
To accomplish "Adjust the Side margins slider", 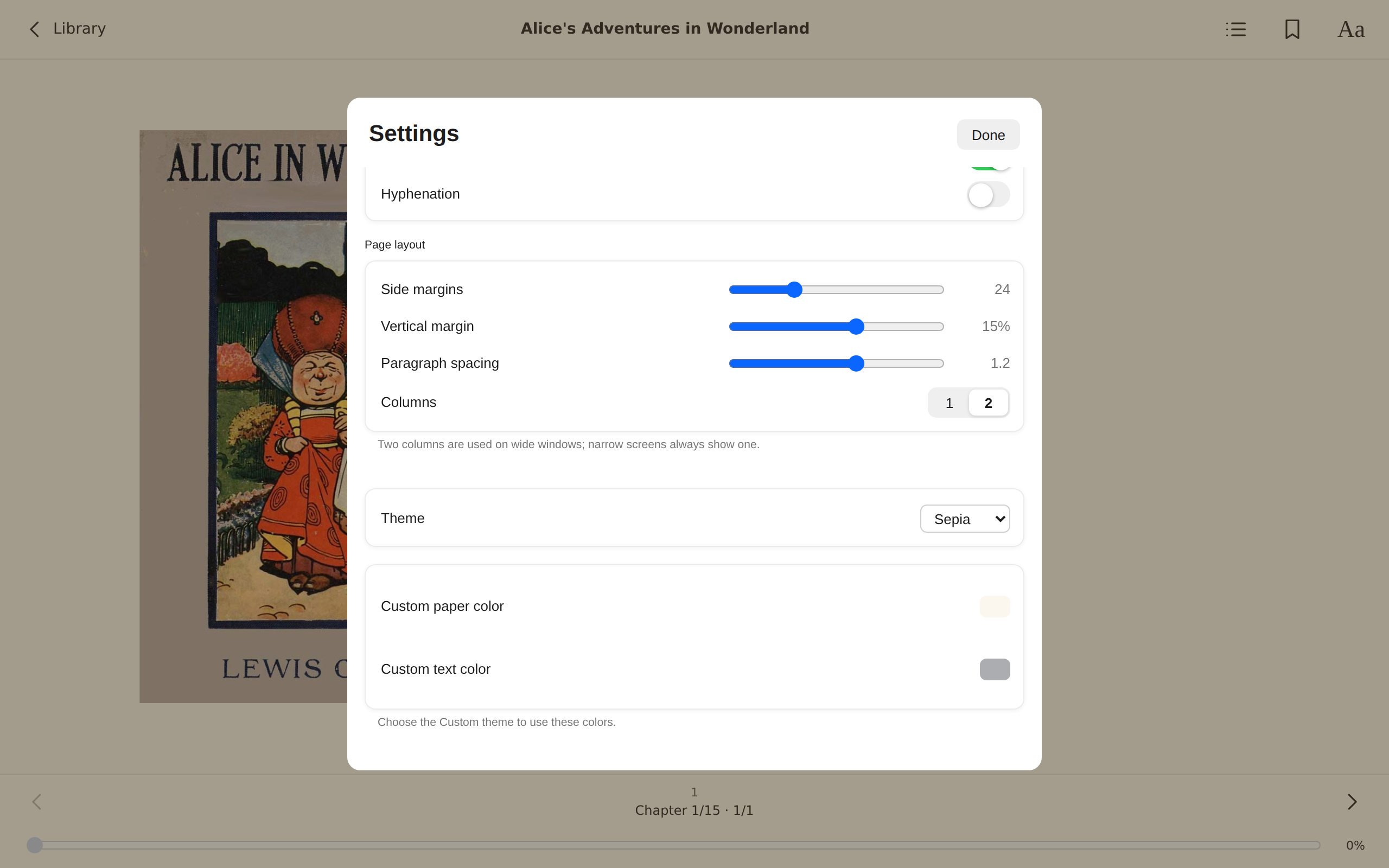I will [x=836, y=289].
